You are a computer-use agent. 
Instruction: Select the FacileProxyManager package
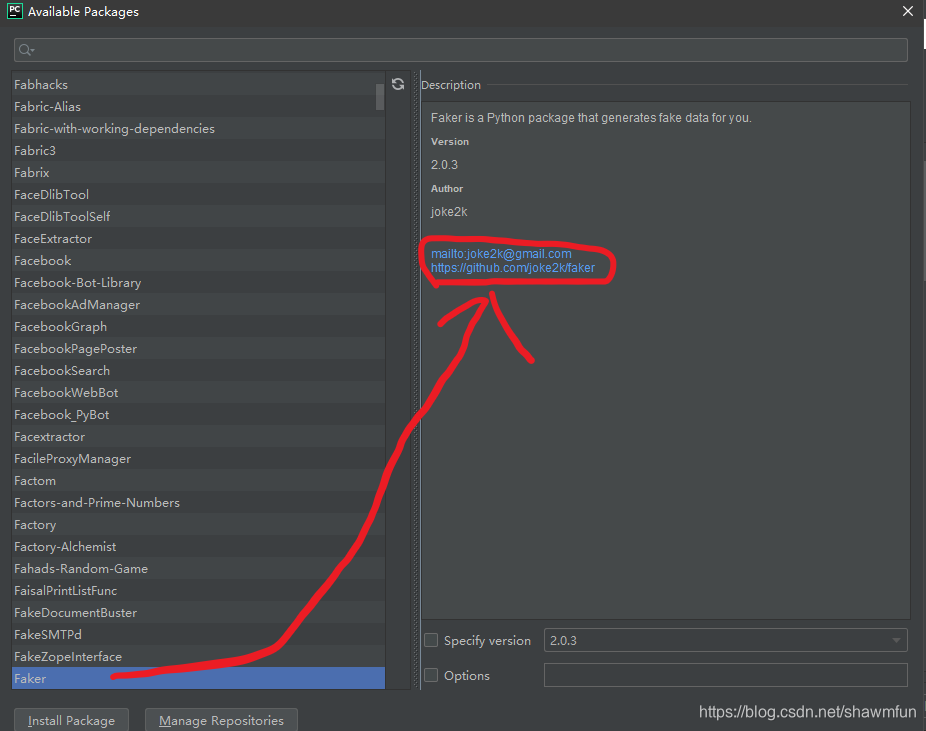click(x=198, y=459)
